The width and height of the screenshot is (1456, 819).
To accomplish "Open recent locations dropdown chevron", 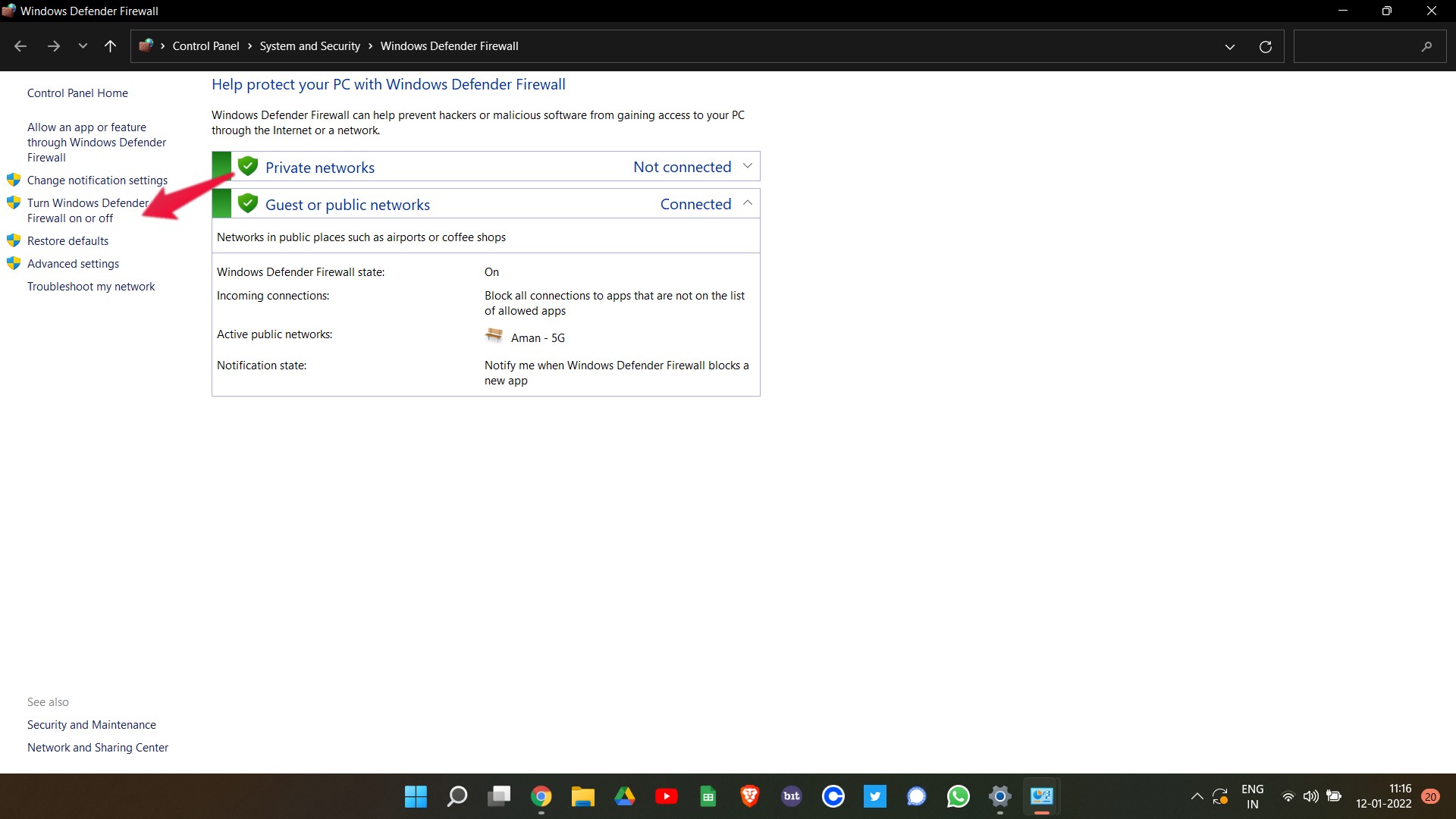I will 83,46.
